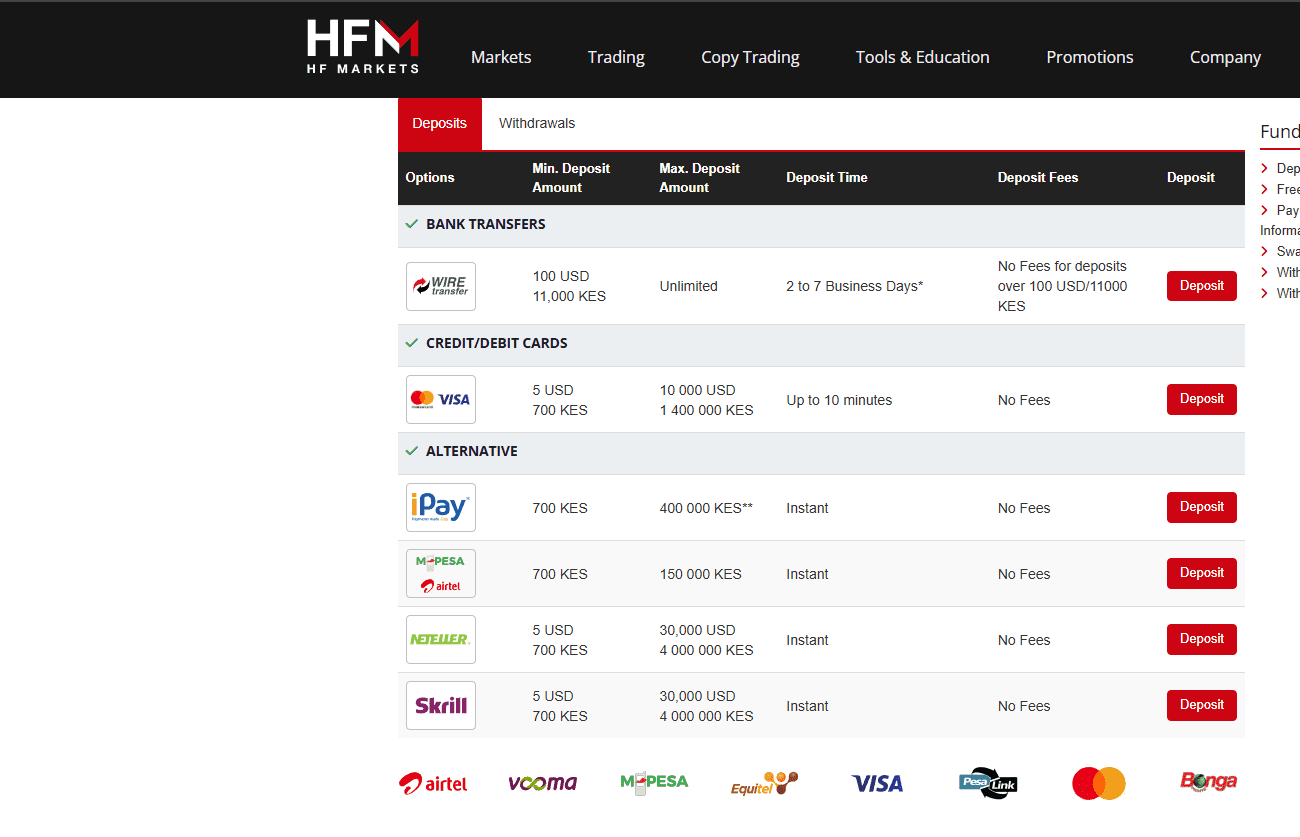Switch to the Withdrawals tab
Screen dimensions: 1300x837
[537, 123]
